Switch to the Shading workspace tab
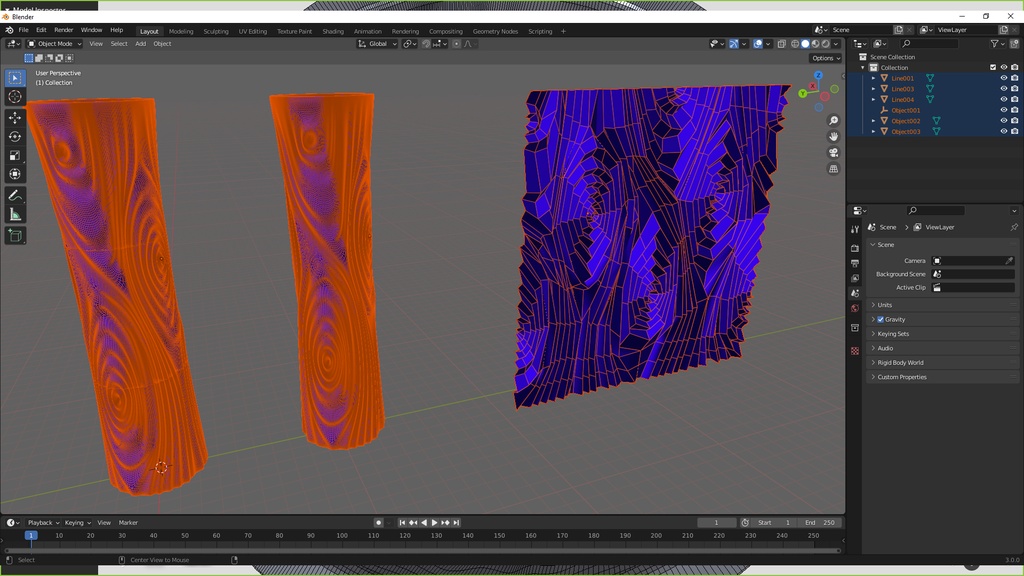The image size is (1024, 576). (332, 31)
